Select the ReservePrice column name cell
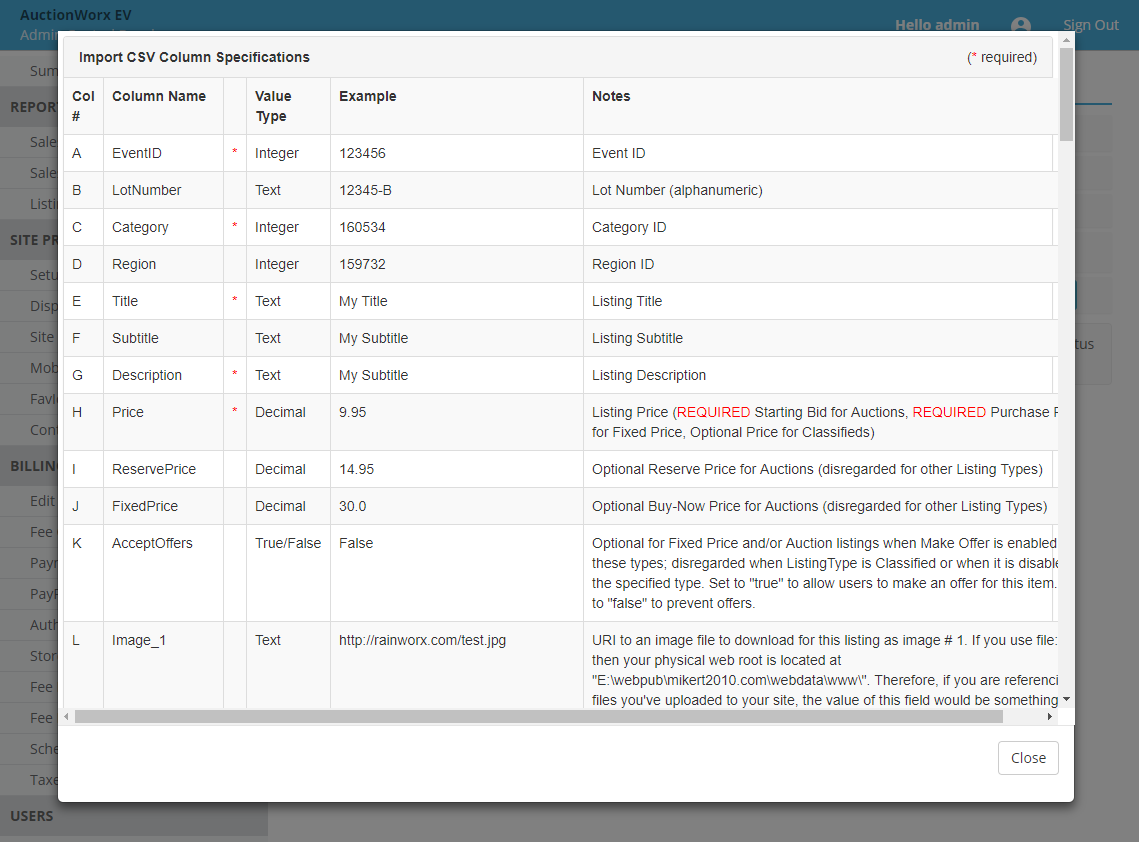 click(x=163, y=469)
